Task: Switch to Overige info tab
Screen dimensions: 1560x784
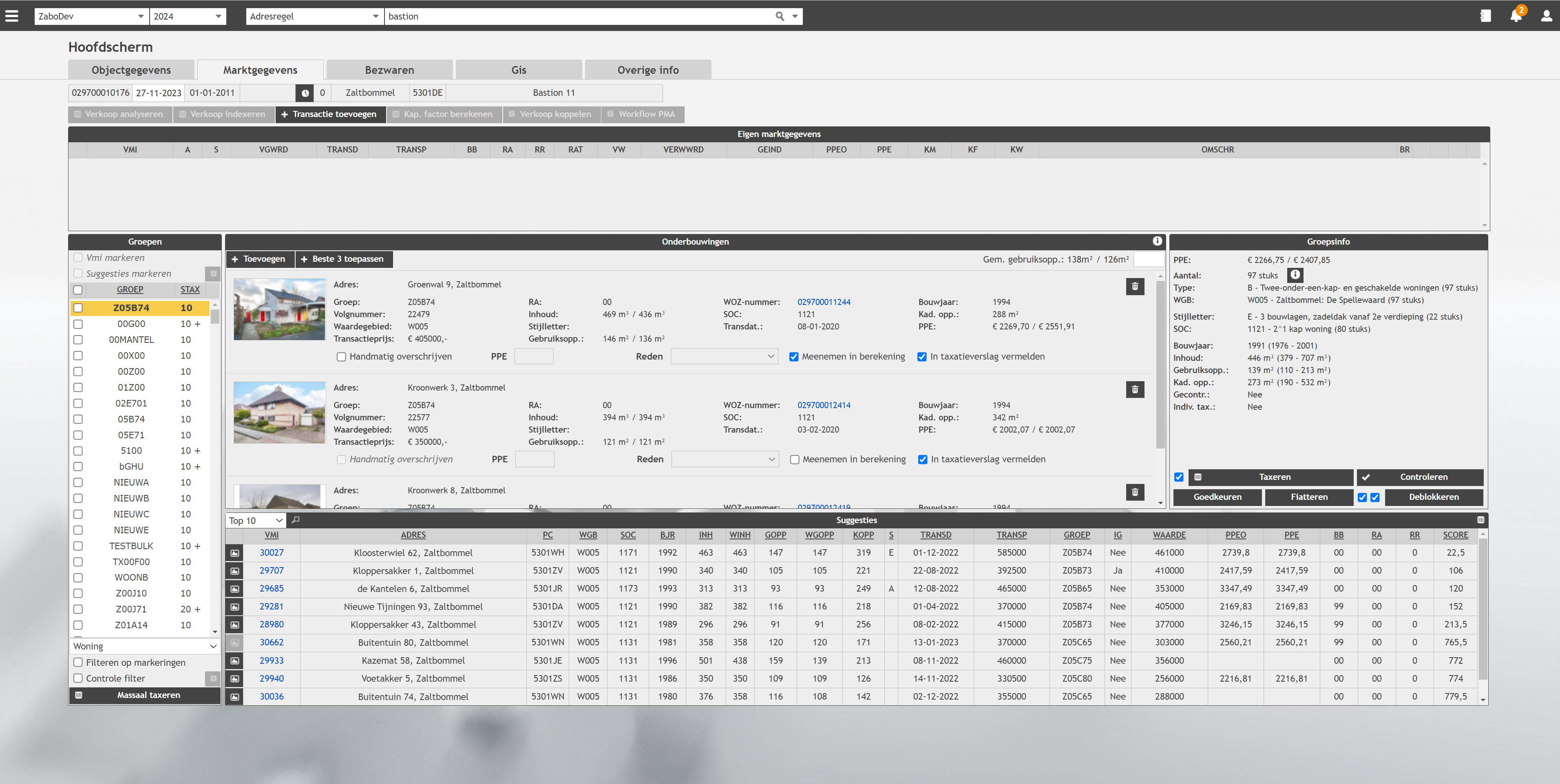Action: pyautogui.click(x=648, y=70)
